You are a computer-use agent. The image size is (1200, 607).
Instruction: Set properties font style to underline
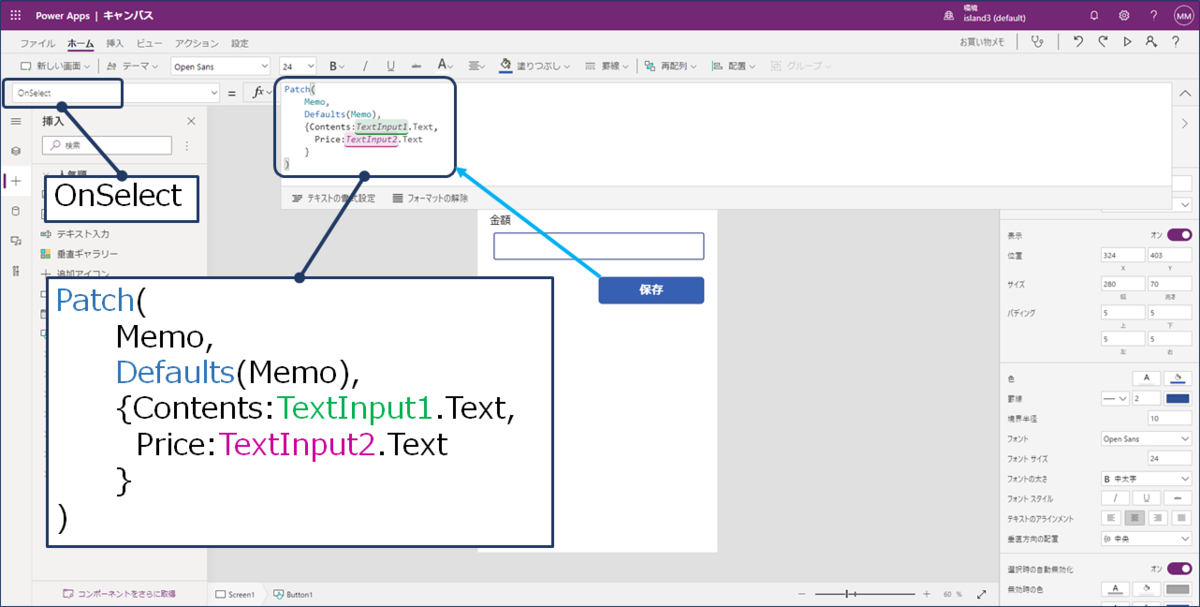tap(1146, 498)
